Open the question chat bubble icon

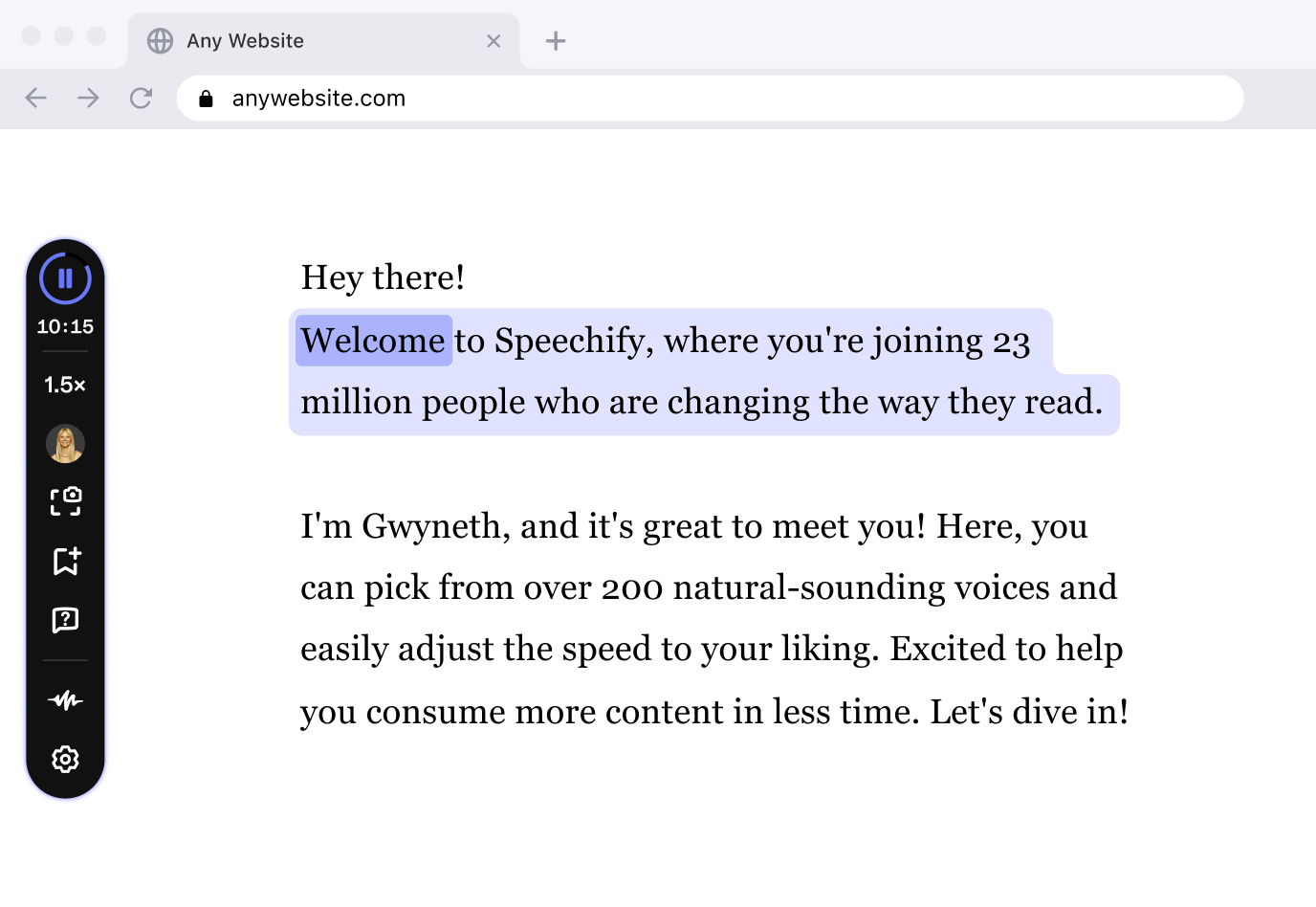[65, 620]
